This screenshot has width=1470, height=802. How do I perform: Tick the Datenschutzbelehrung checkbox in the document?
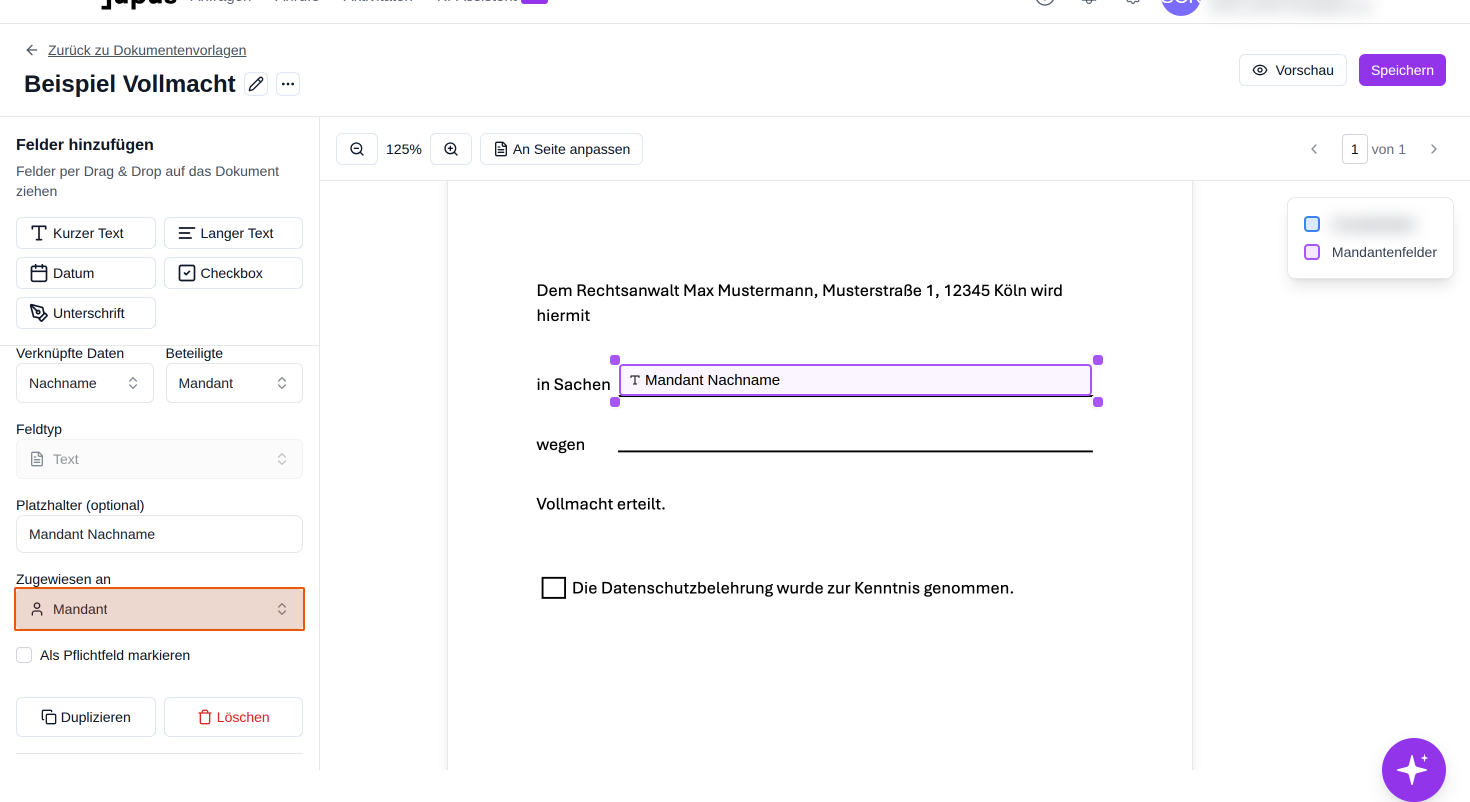(554, 588)
